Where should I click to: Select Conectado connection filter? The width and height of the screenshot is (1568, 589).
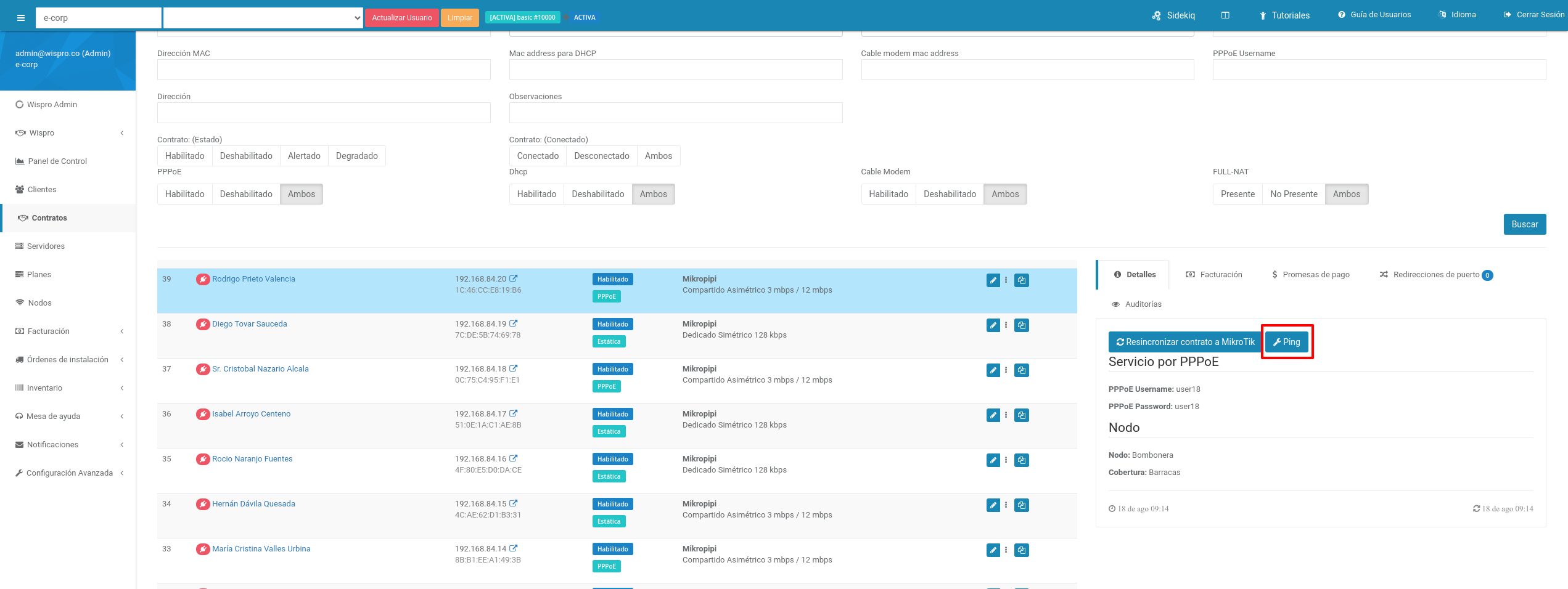point(538,156)
